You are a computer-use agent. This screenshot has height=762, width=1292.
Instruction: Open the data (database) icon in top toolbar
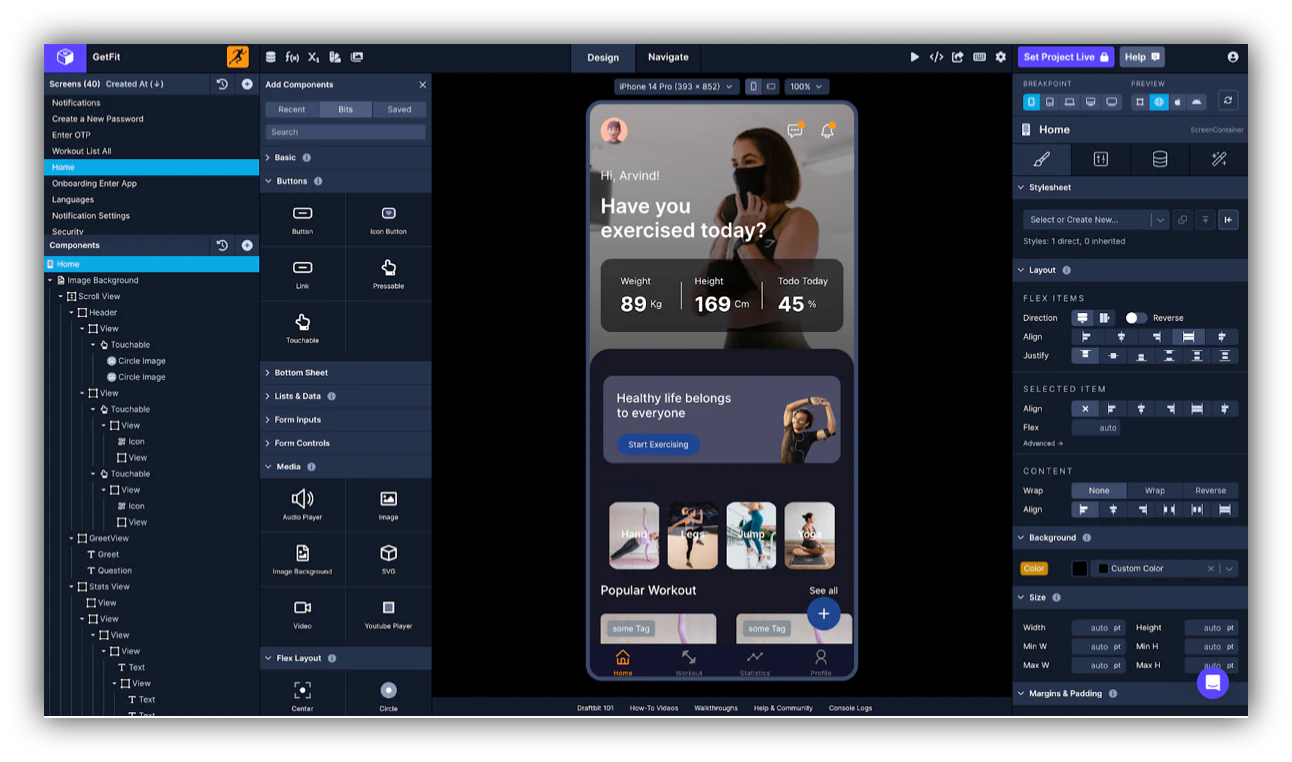tap(270, 57)
